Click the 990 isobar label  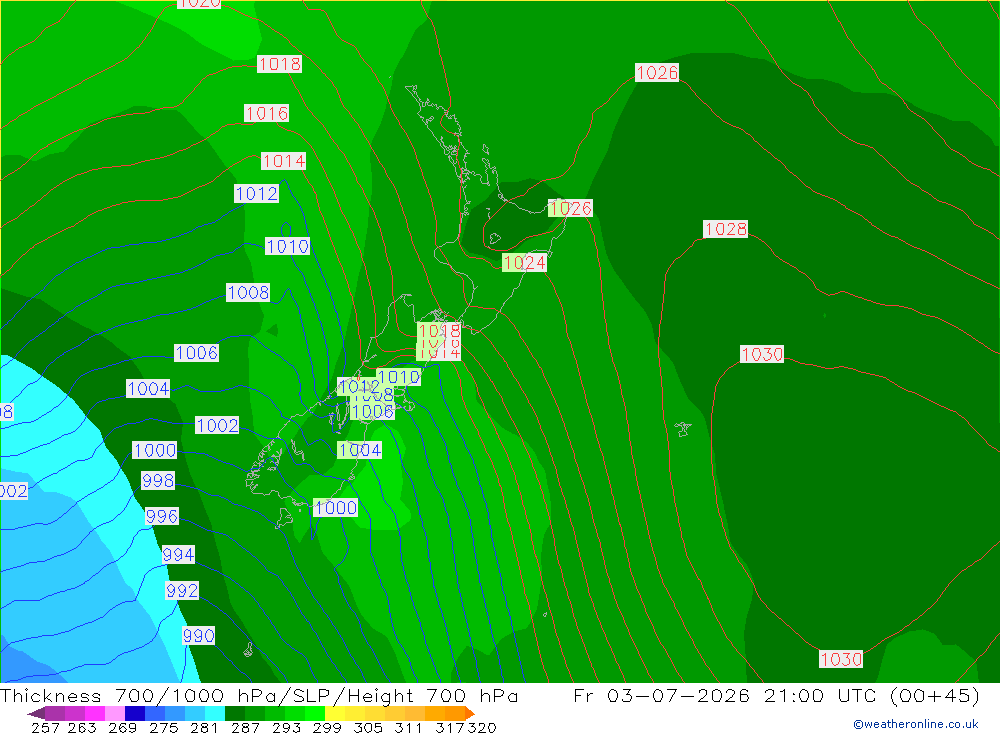point(199,636)
